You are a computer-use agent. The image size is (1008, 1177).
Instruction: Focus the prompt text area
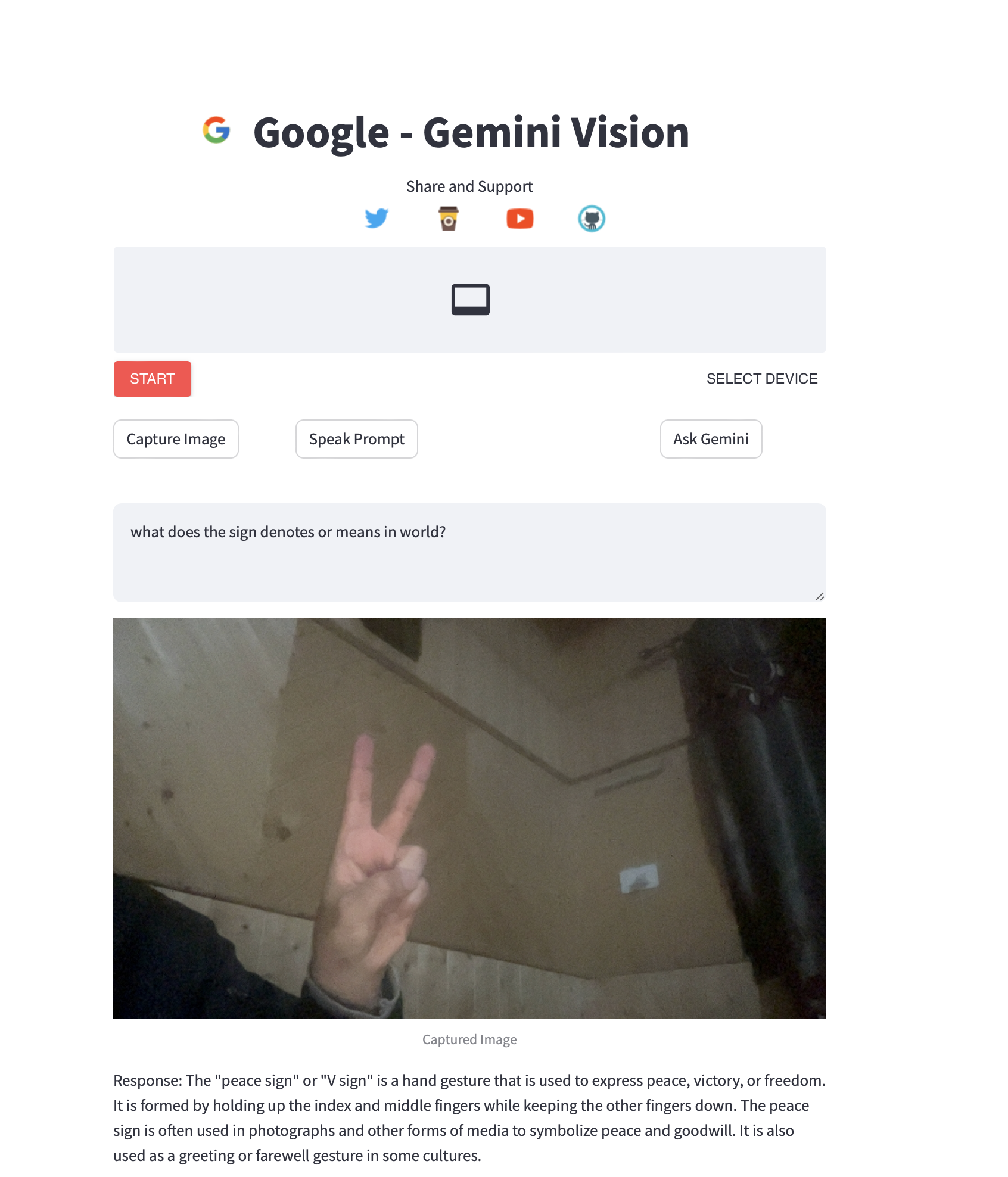tap(469, 553)
